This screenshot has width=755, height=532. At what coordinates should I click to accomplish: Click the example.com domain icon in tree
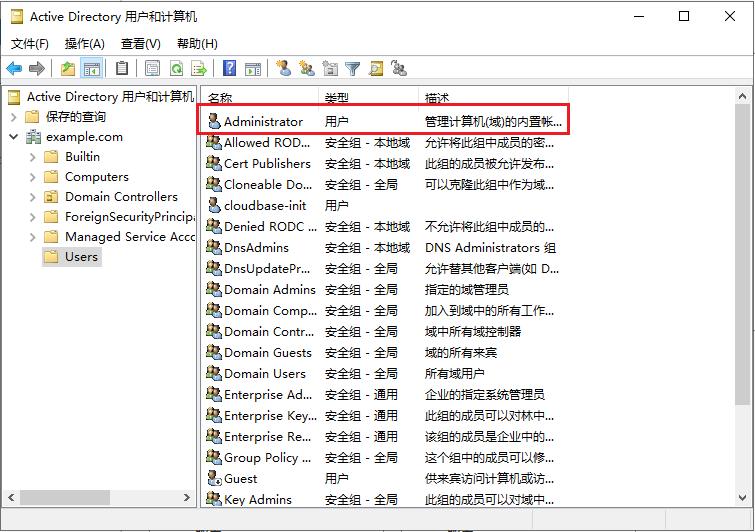pyautogui.click(x=33, y=137)
